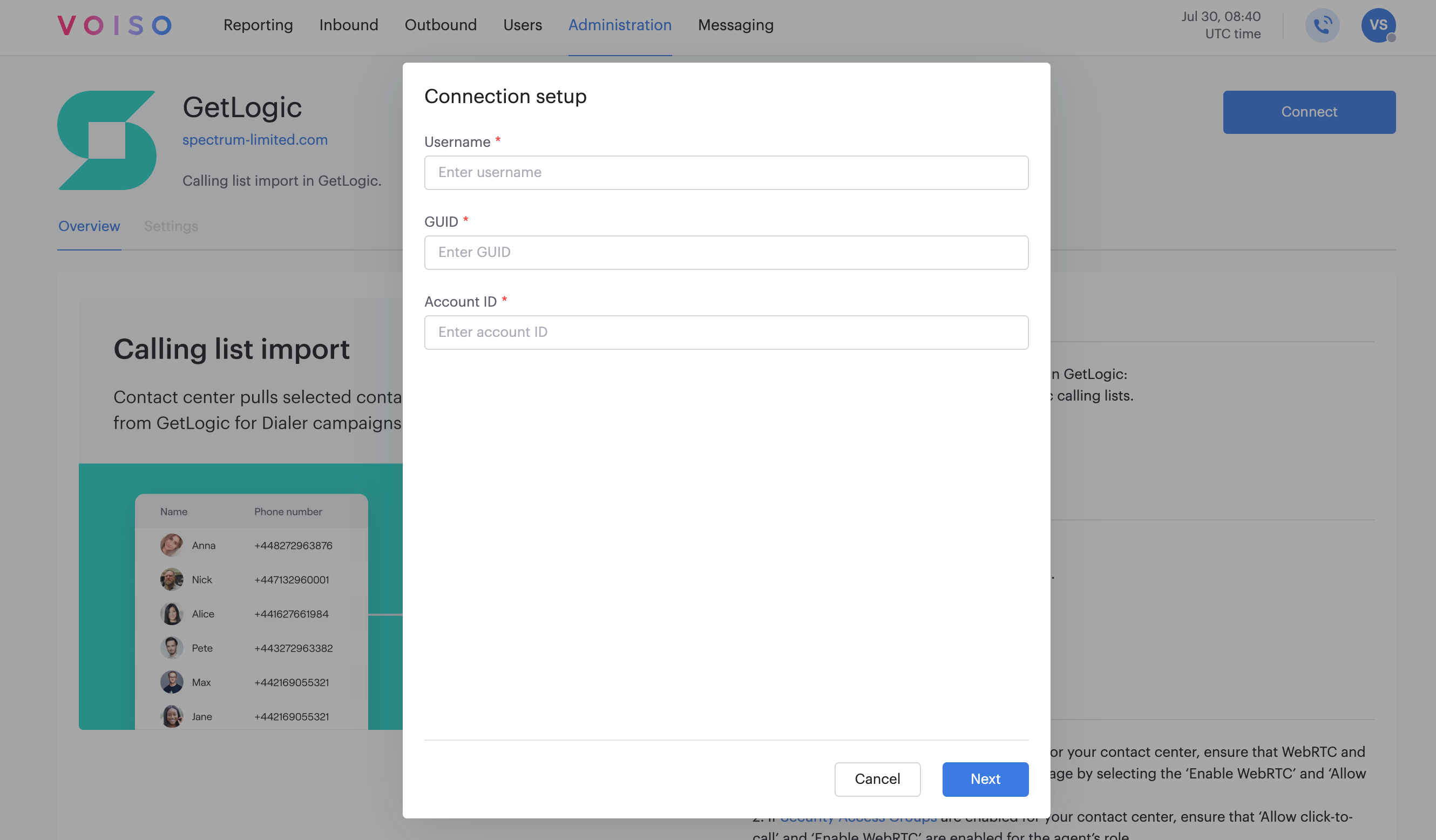Click phone number +441627661984
This screenshot has width=1436, height=840.
tap(291, 614)
